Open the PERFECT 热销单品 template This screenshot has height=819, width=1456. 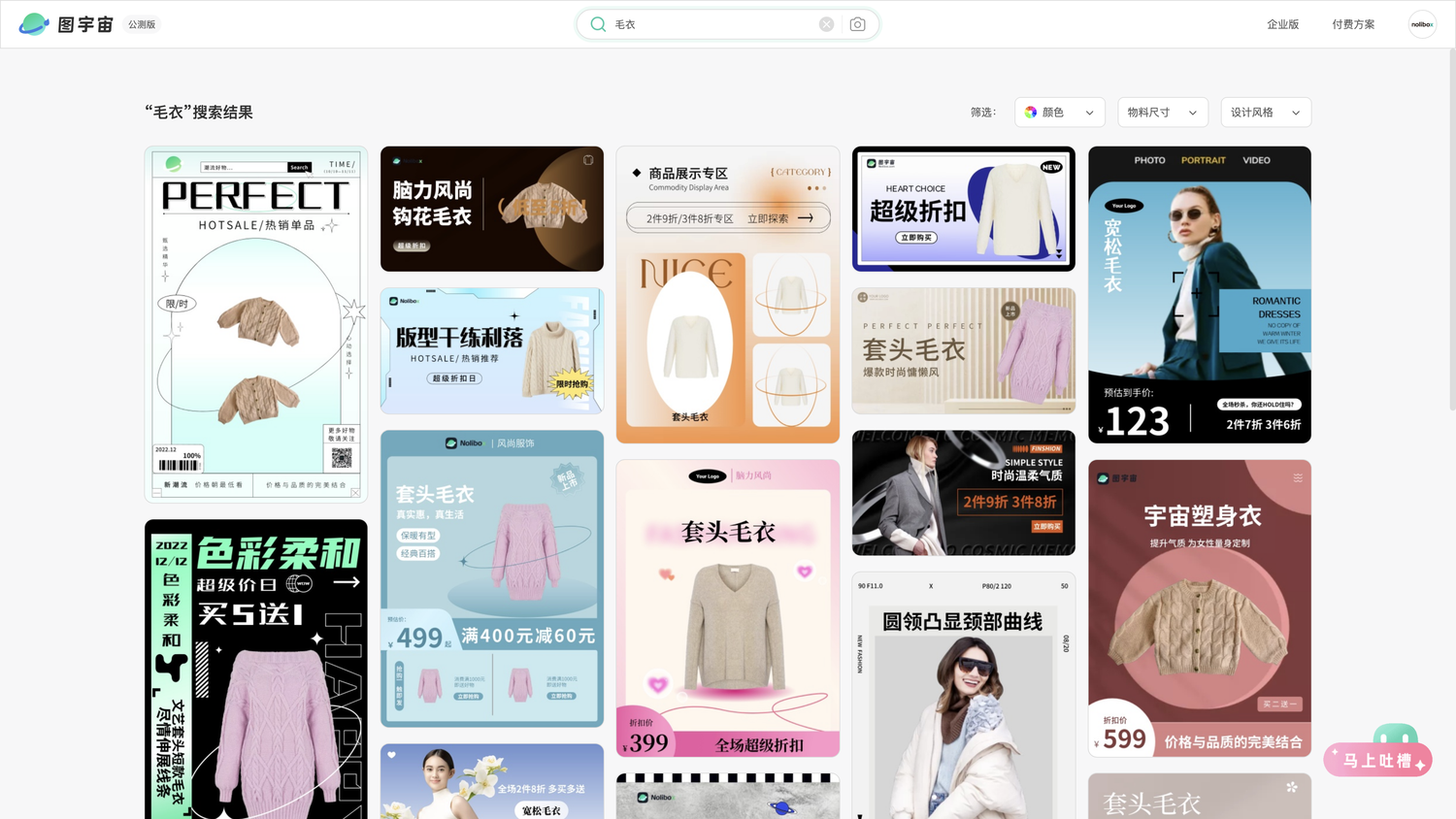(256, 324)
